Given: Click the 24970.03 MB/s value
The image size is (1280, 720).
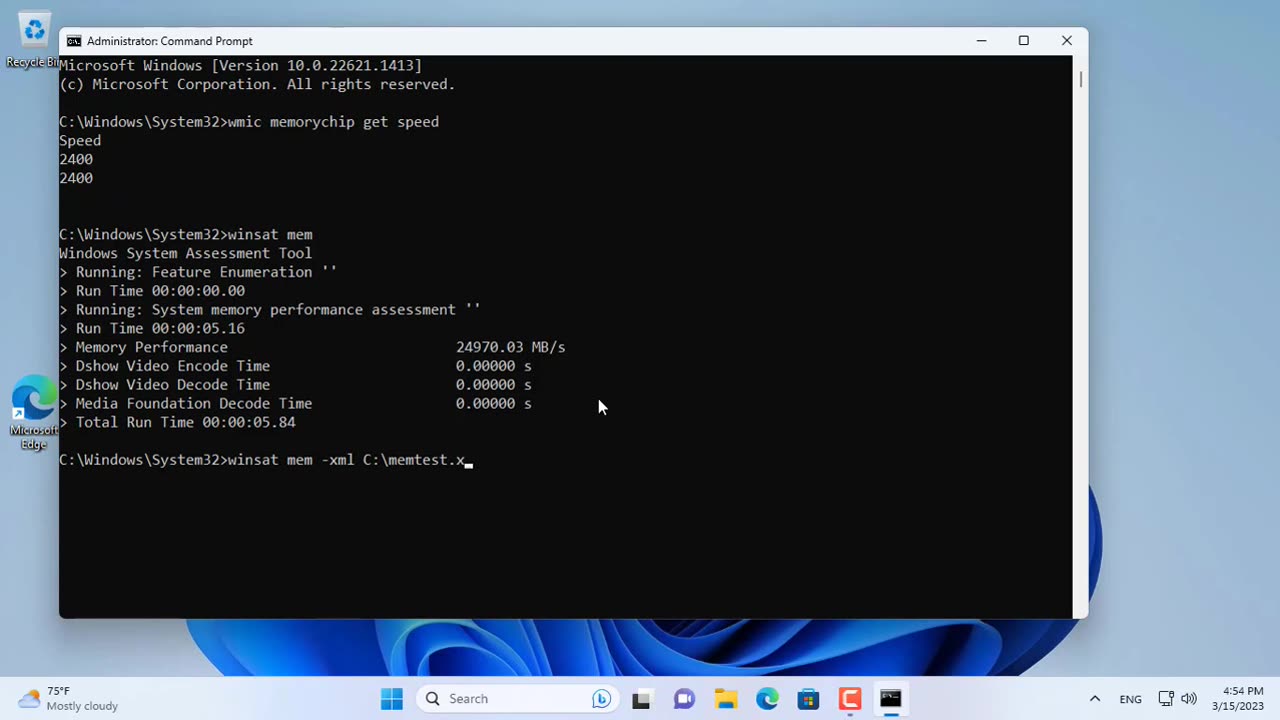Looking at the screenshot, I should coord(510,347).
